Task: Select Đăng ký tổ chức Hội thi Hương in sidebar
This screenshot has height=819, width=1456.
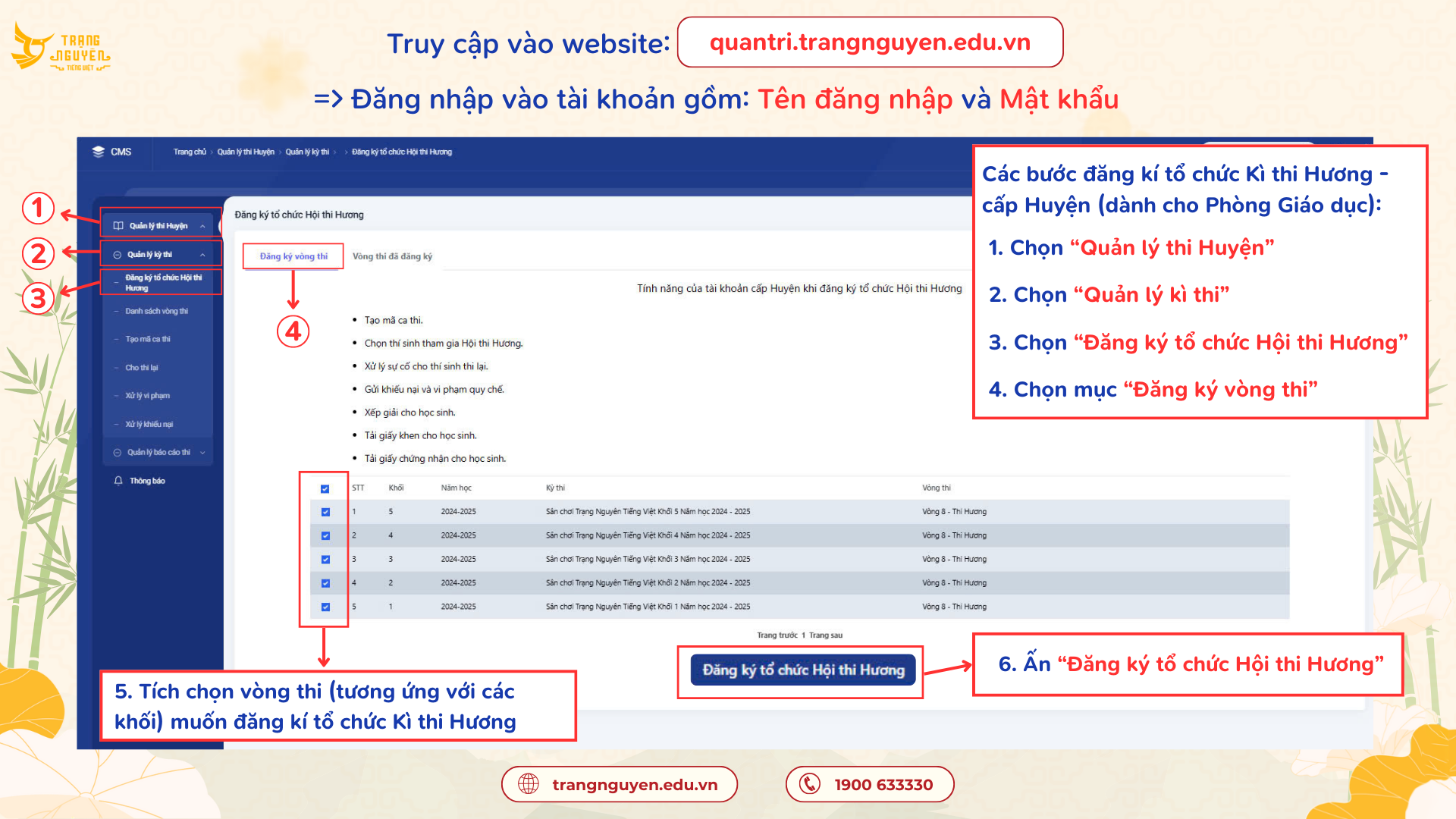Action: pos(163,283)
